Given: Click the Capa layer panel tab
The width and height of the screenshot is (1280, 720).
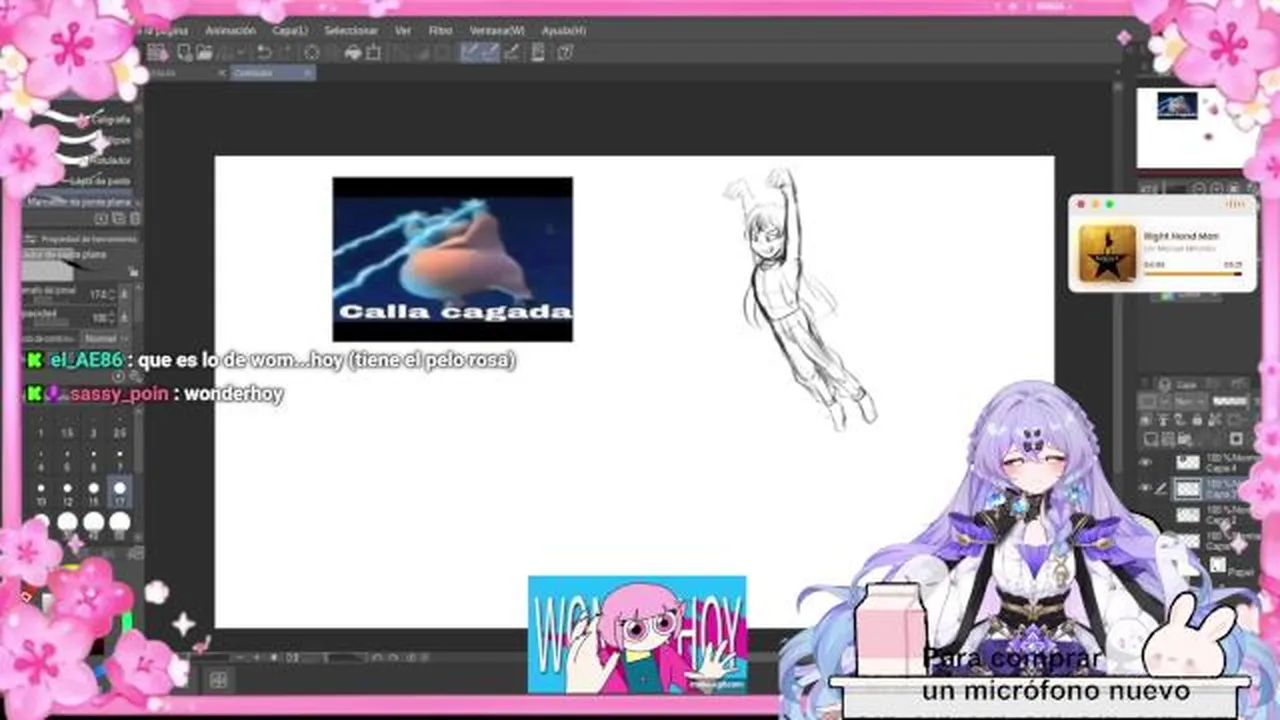Looking at the screenshot, I should (x=1186, y=384).
